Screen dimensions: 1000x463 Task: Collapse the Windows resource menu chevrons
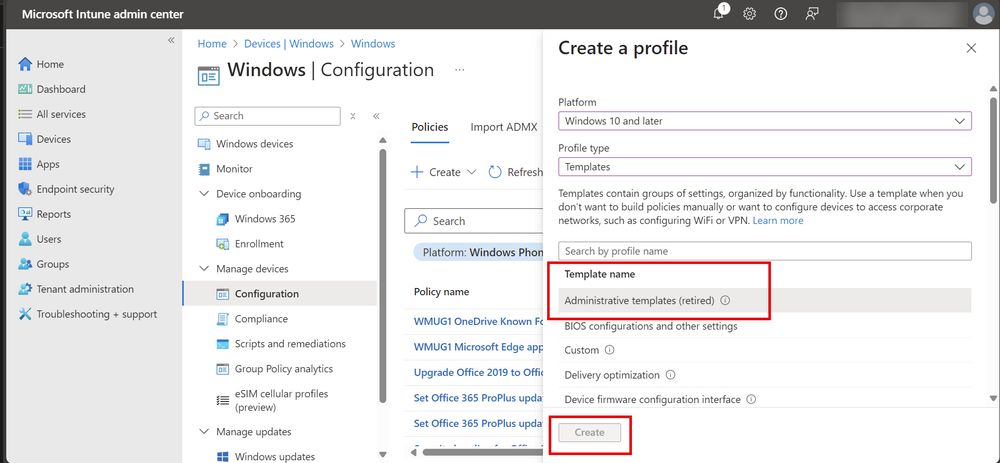tap(376, 116)
